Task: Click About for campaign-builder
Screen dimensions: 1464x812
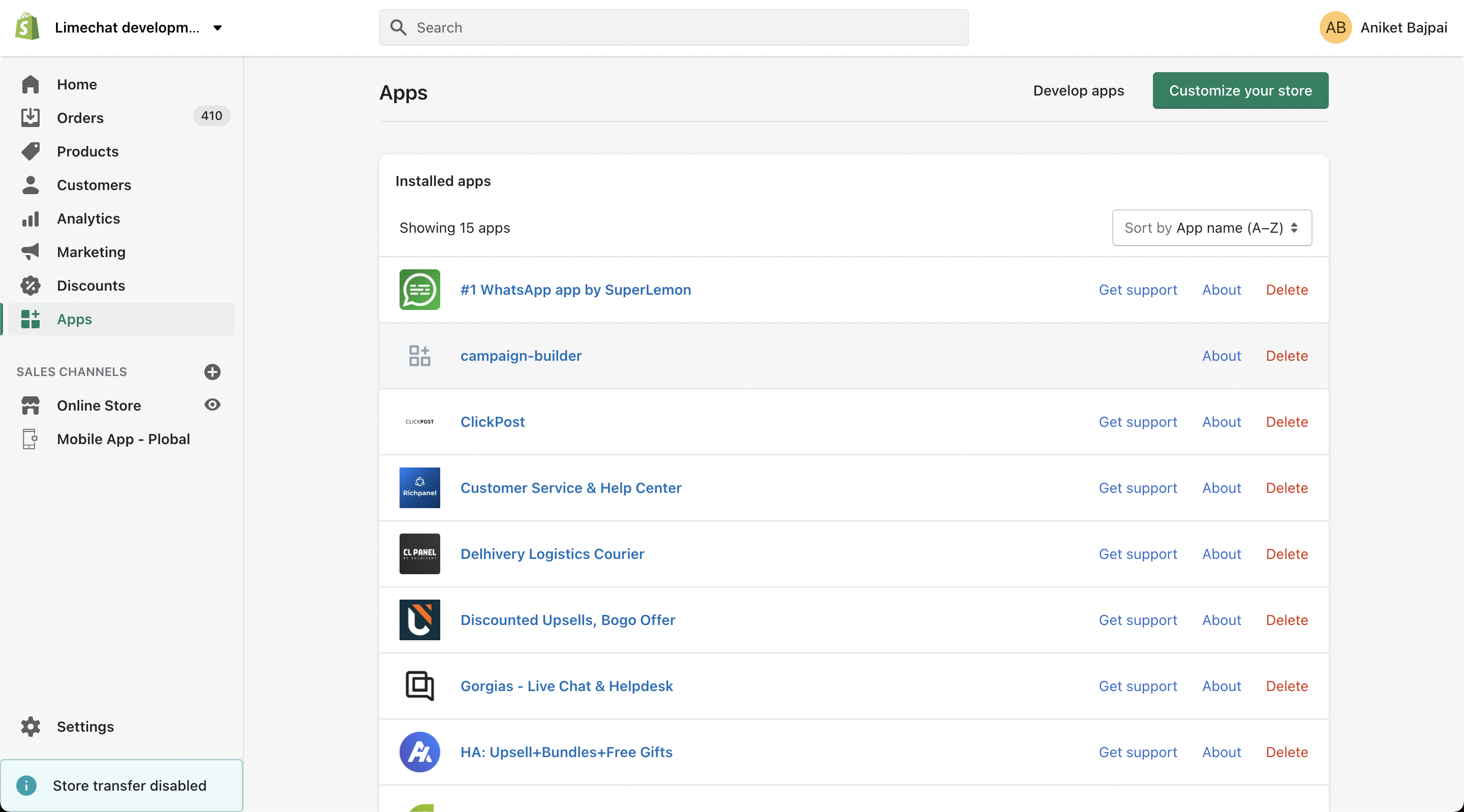Action: pos(1222,356)
